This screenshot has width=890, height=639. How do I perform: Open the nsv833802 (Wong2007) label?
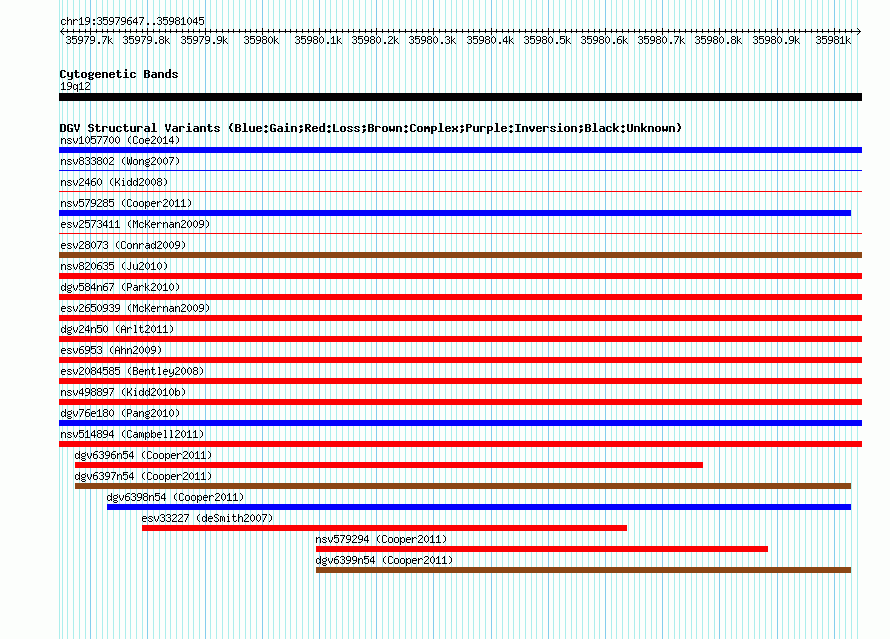[x=120, y=161]
